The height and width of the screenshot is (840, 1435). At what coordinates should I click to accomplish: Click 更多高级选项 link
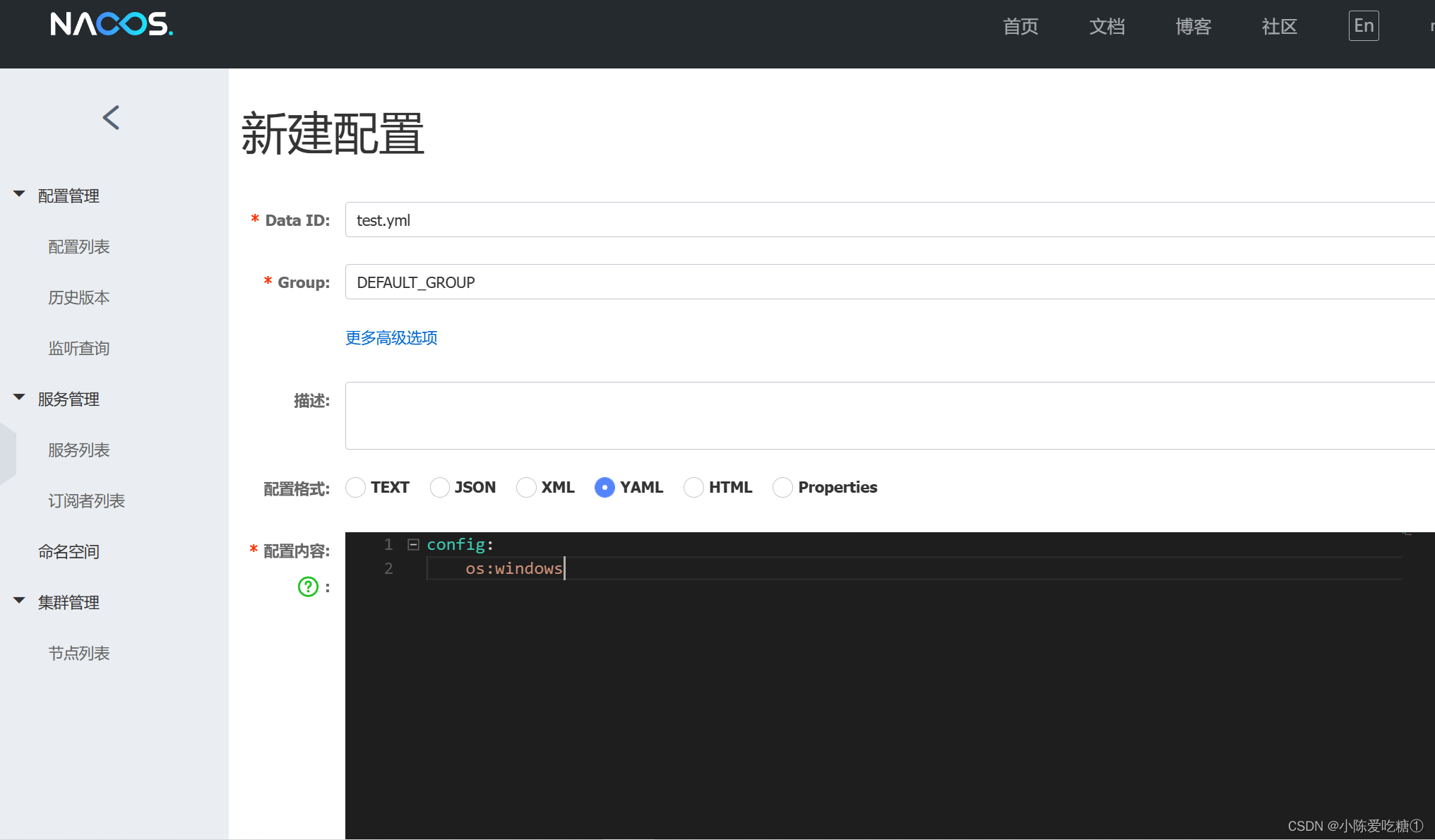click(x=391, y=337)
